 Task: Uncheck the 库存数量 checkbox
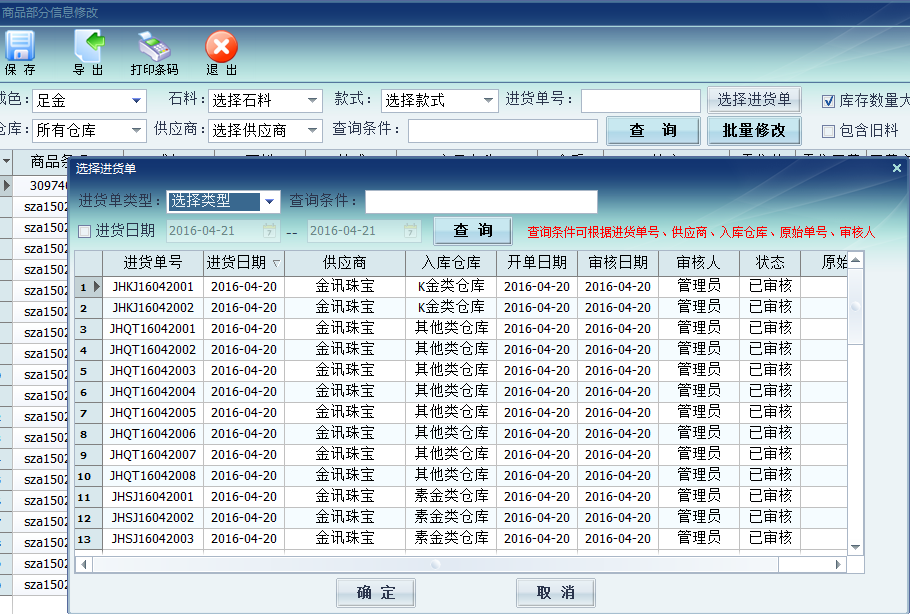(828, 101)
